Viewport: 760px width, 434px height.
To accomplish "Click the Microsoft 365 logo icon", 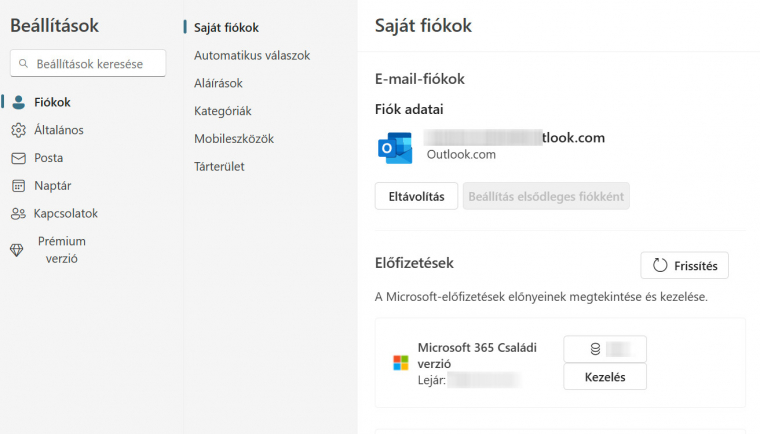I will (x=401, y=362).
